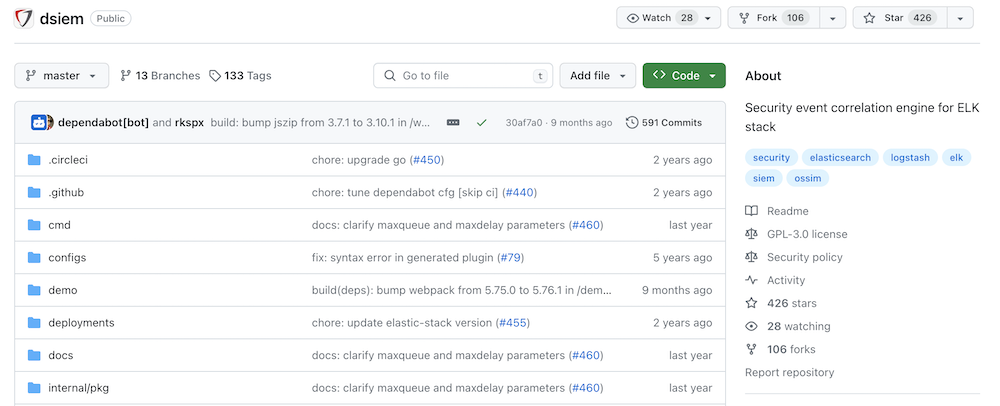
Task: Expand the Add file dropdown
Action: point(598,76)
